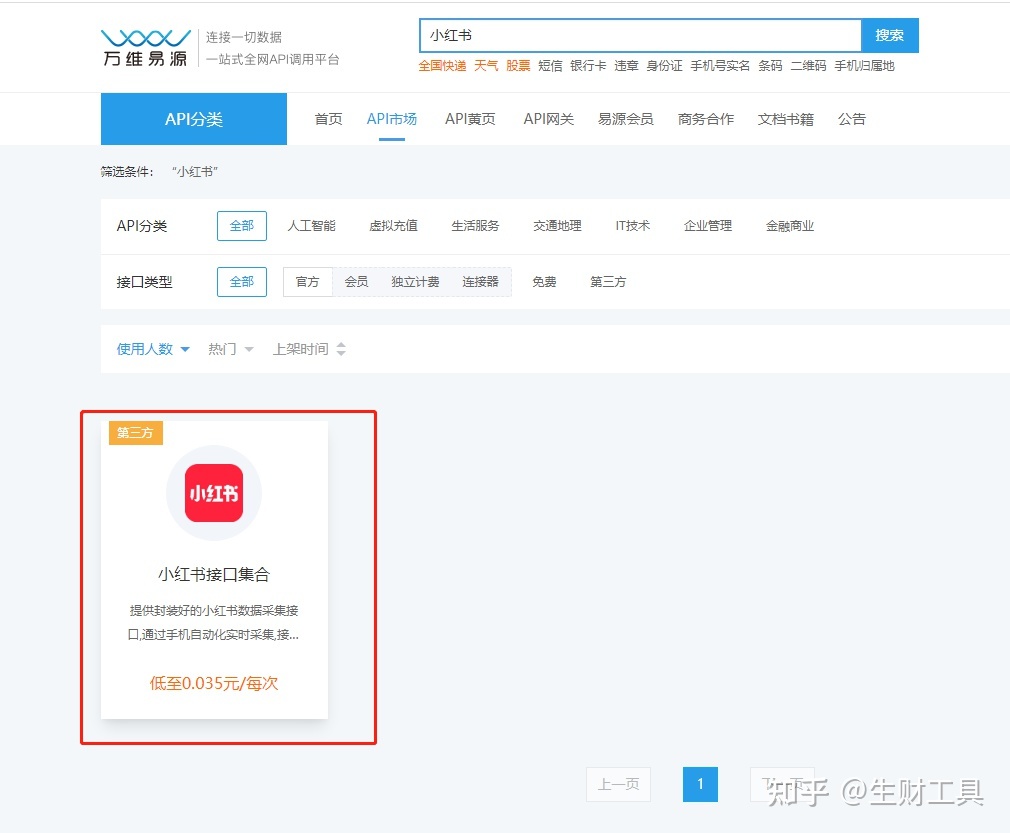
Task: Open the 使用人数 sort dropdown
Action: coord(151,348)
